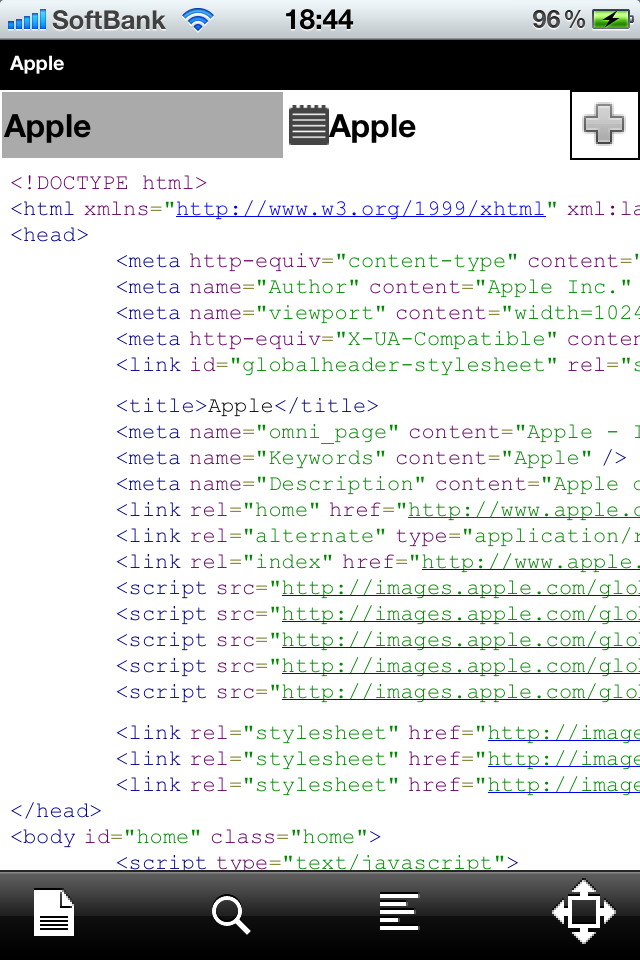Tap the signal bars in status bar
Image resolution: width=640 pixels, height=960 pixels.
tap(26, 20)
